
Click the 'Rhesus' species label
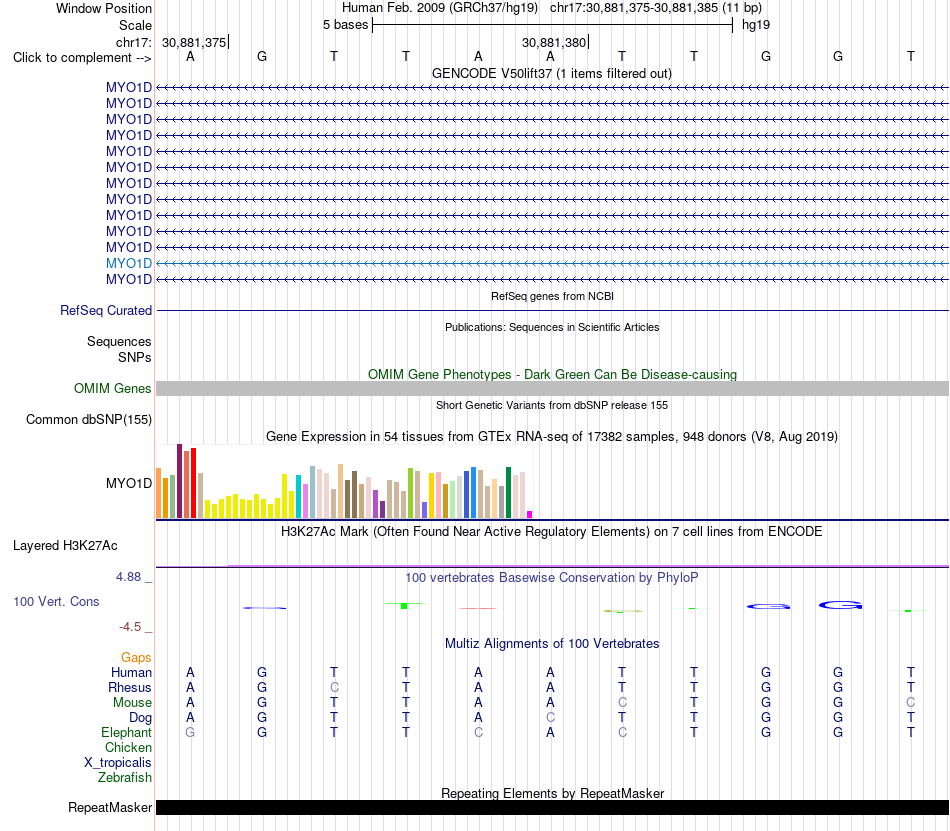pos(130,687)
